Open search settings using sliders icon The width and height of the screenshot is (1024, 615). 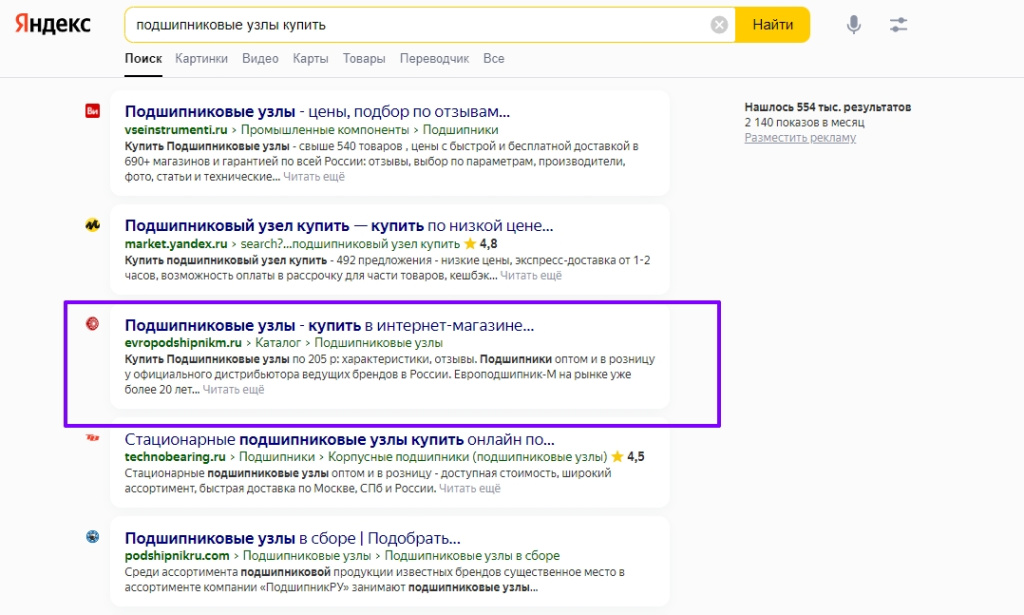pyautogui.click(x=897, y=24)
